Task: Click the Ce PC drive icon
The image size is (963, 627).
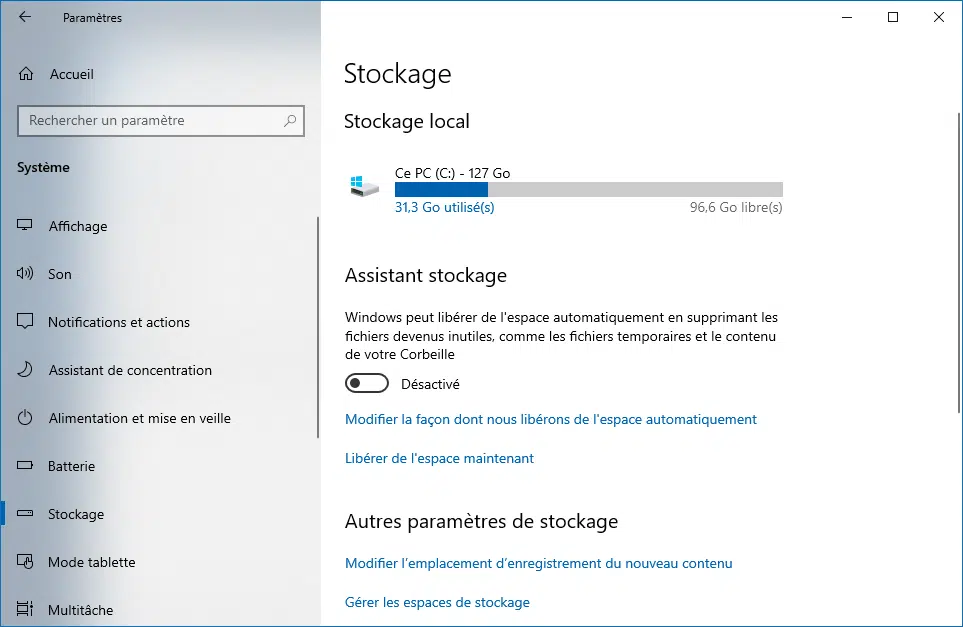Action: (x=365, y=186)
